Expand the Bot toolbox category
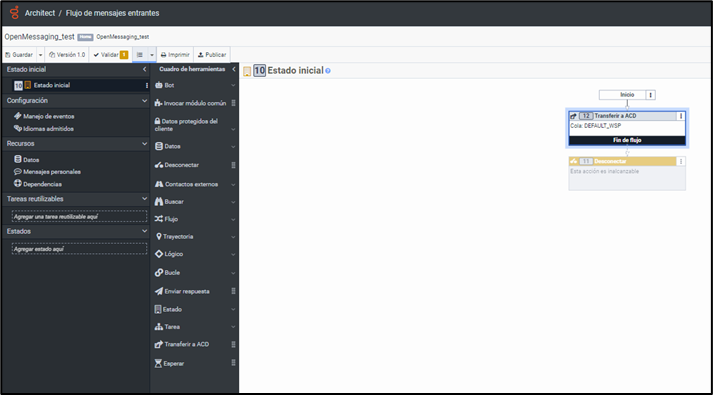 pyautogui.click(x=233, y=85)
